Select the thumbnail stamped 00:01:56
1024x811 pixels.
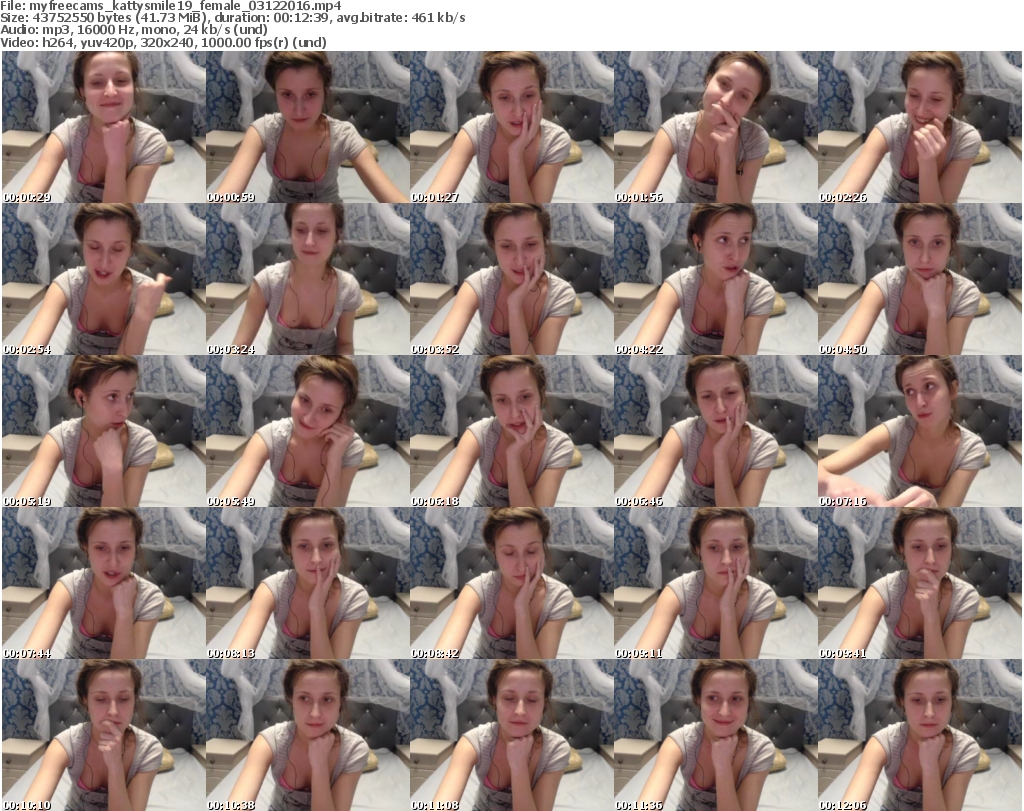(x=716, y=127)
